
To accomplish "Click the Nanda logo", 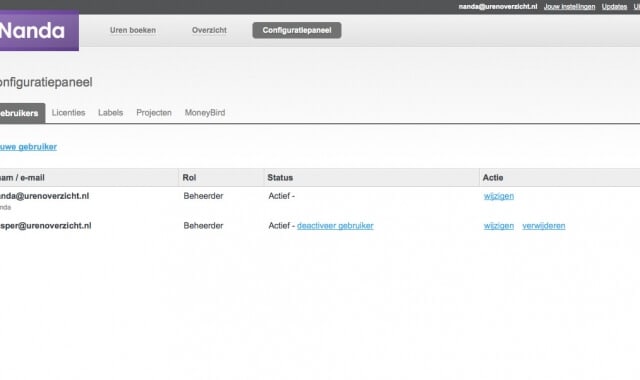I will click(x=39, y=31).
